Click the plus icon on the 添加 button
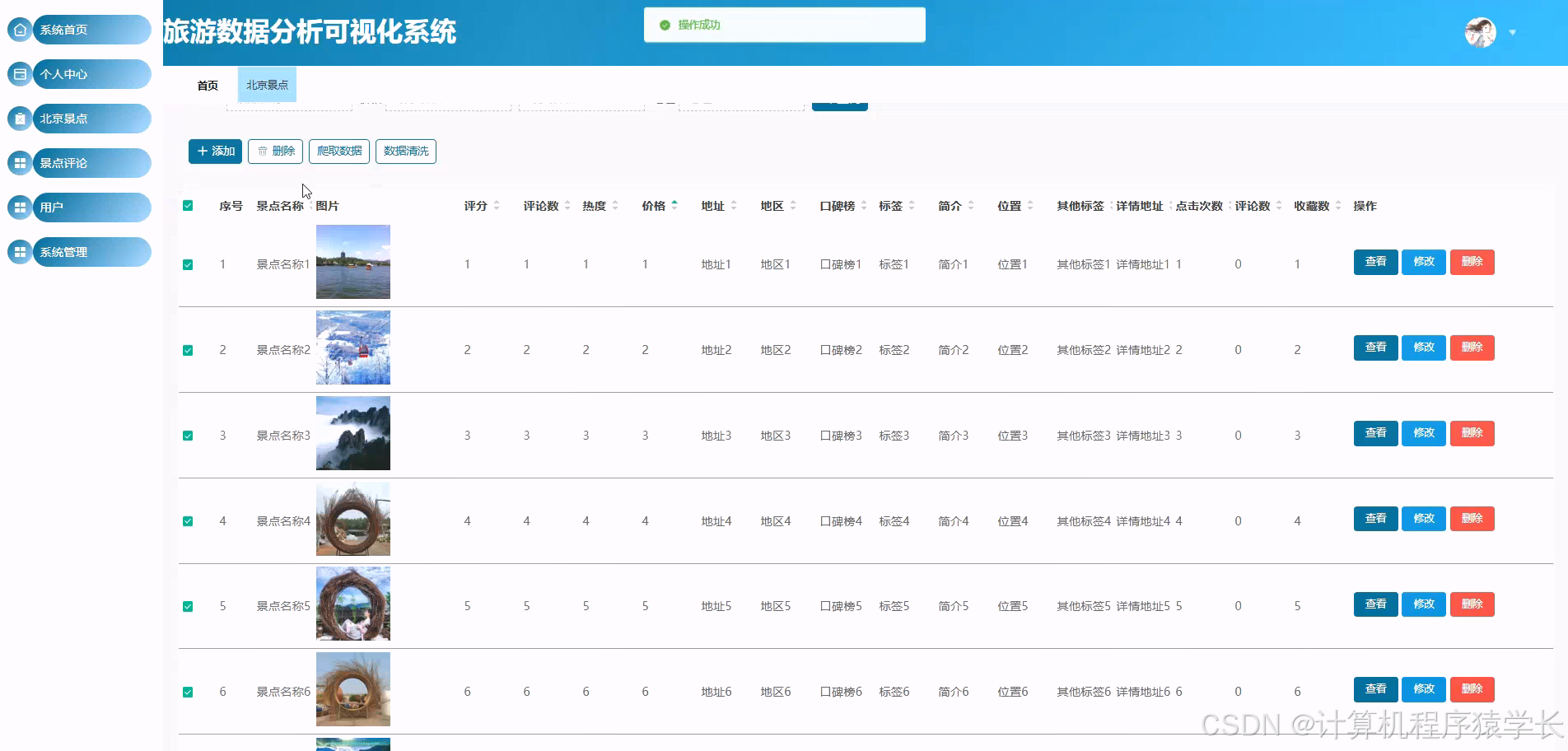Screen dimensions: 1568x751 (x=203, y=151)
